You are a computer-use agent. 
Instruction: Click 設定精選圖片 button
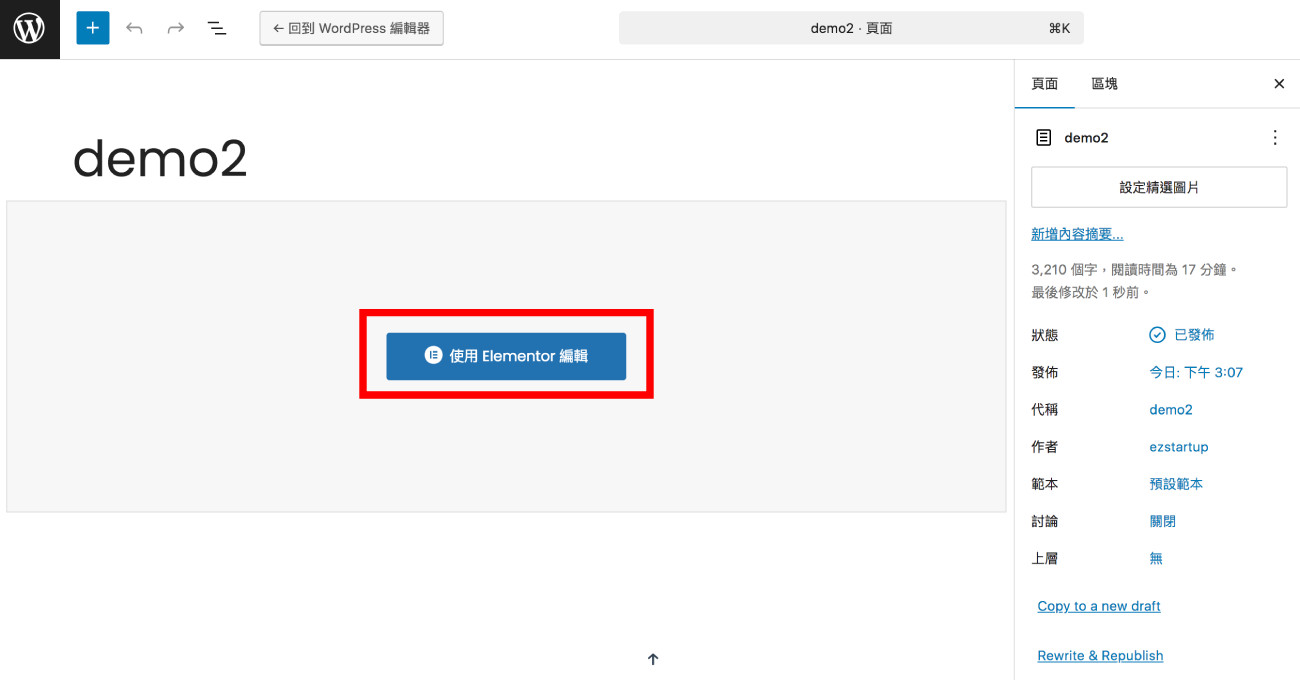pos(1158,187)
